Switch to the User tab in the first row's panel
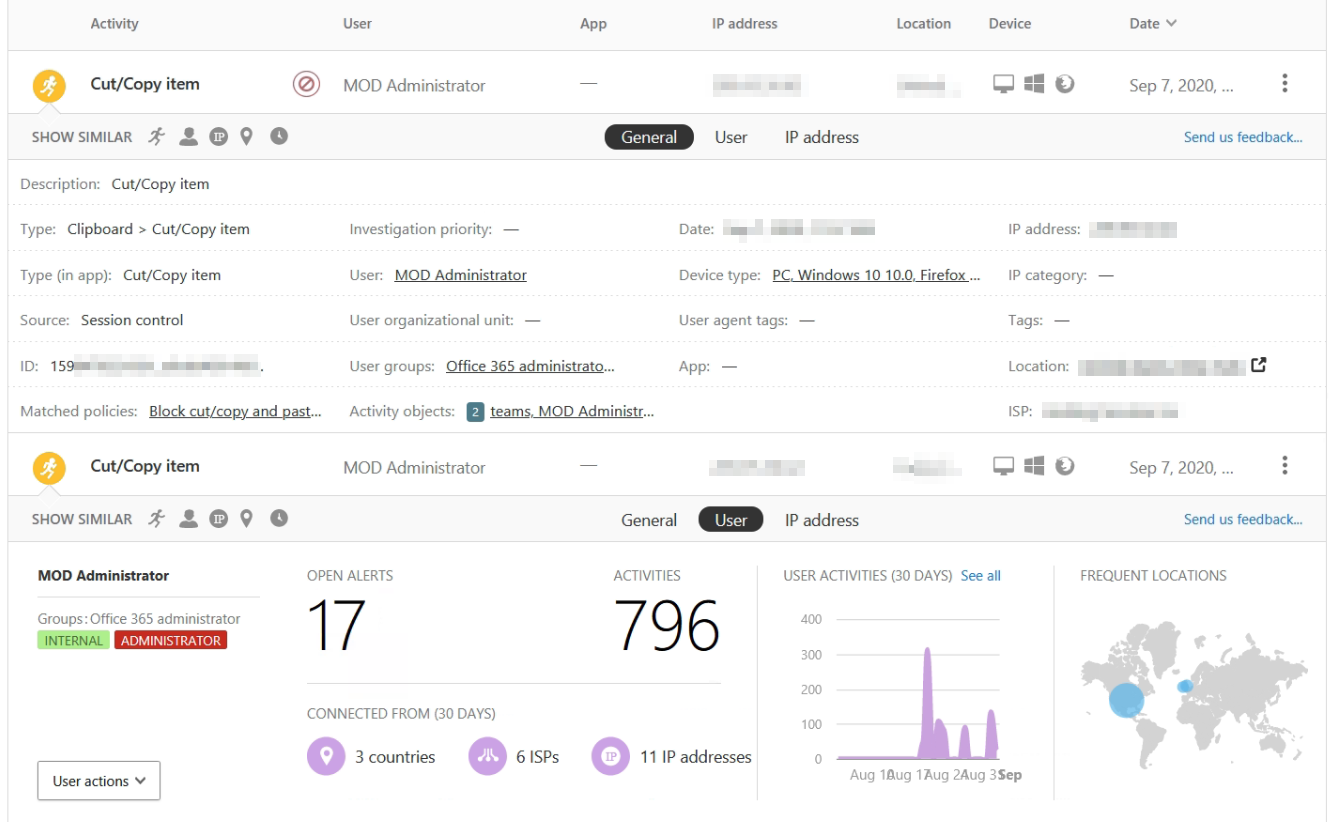Screen dimensions: 1332x822 point(731,137)
